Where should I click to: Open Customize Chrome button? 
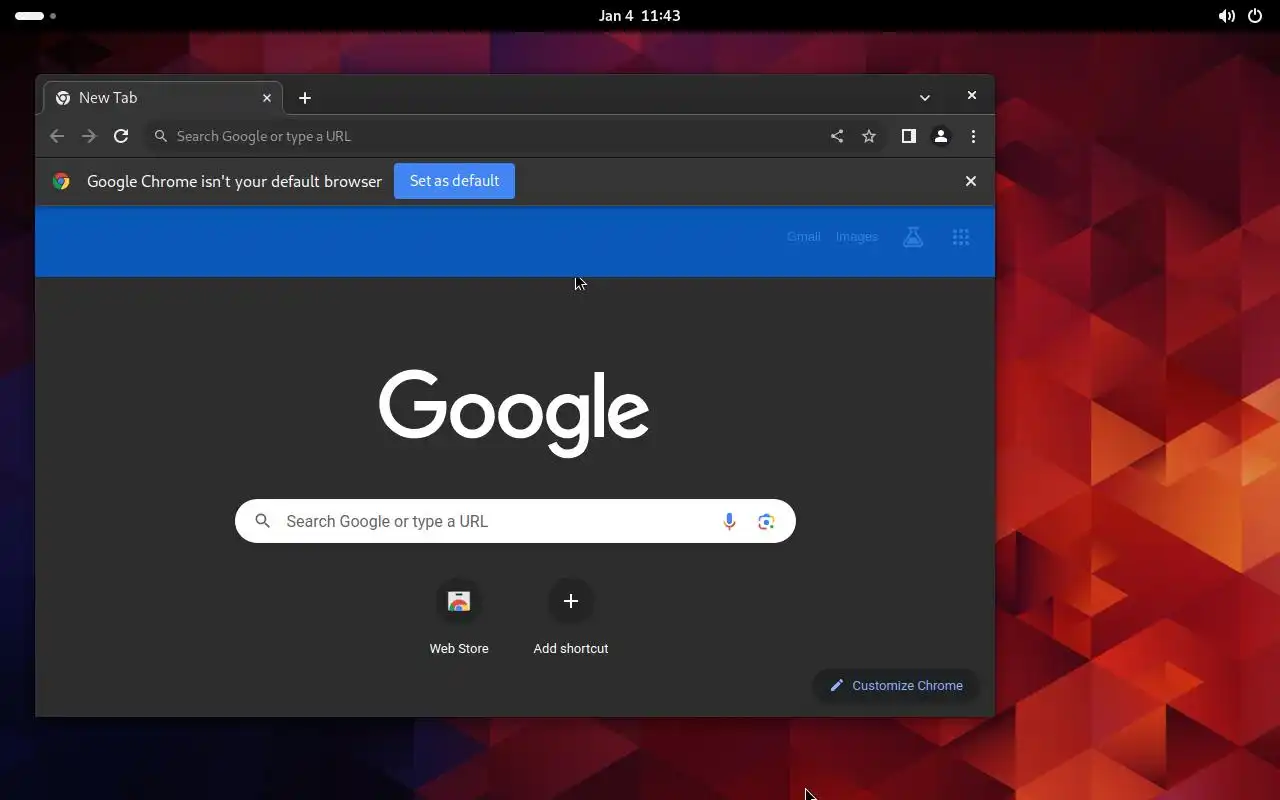pos(896,685)
